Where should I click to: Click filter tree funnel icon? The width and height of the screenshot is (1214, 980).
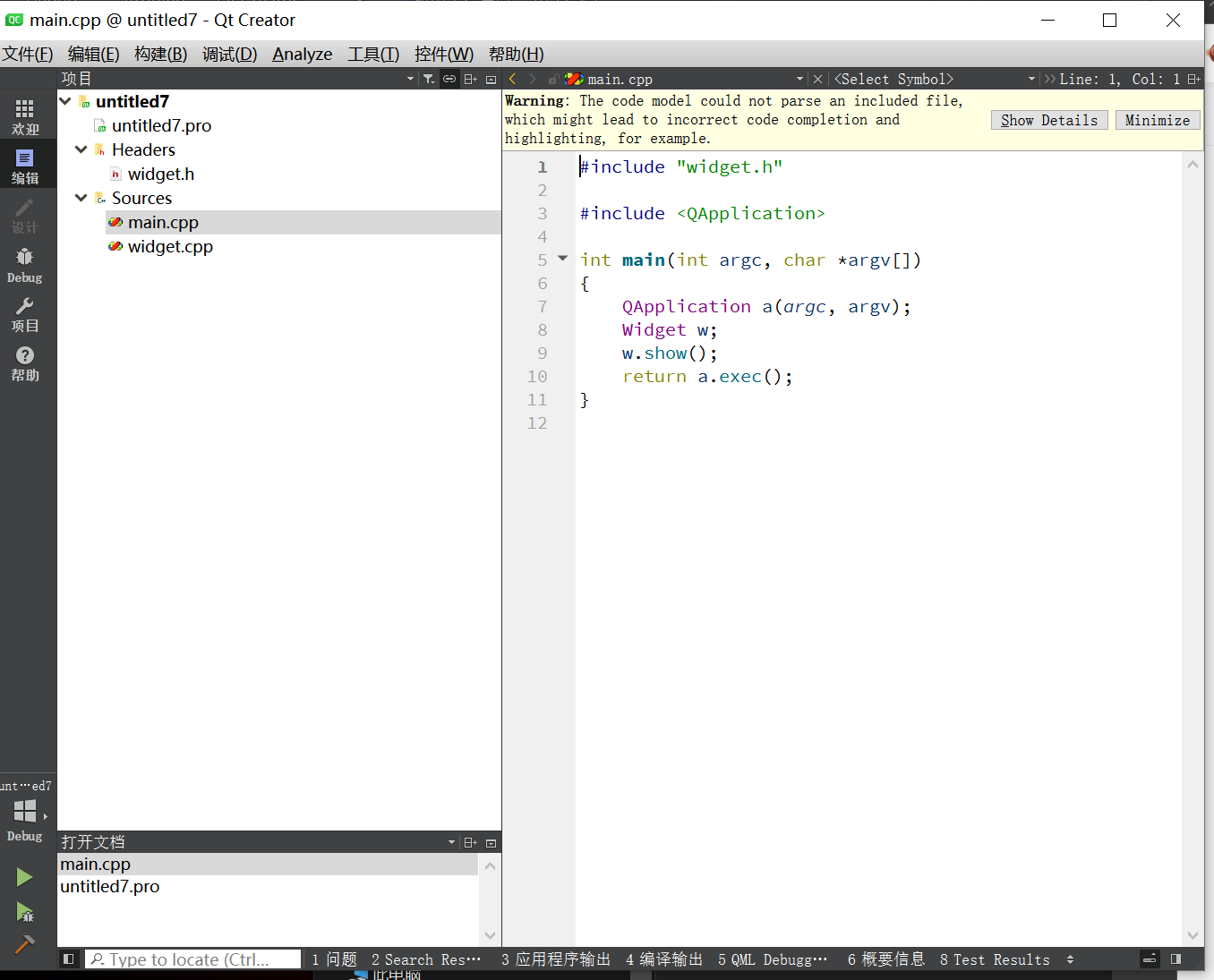[429, 79]
